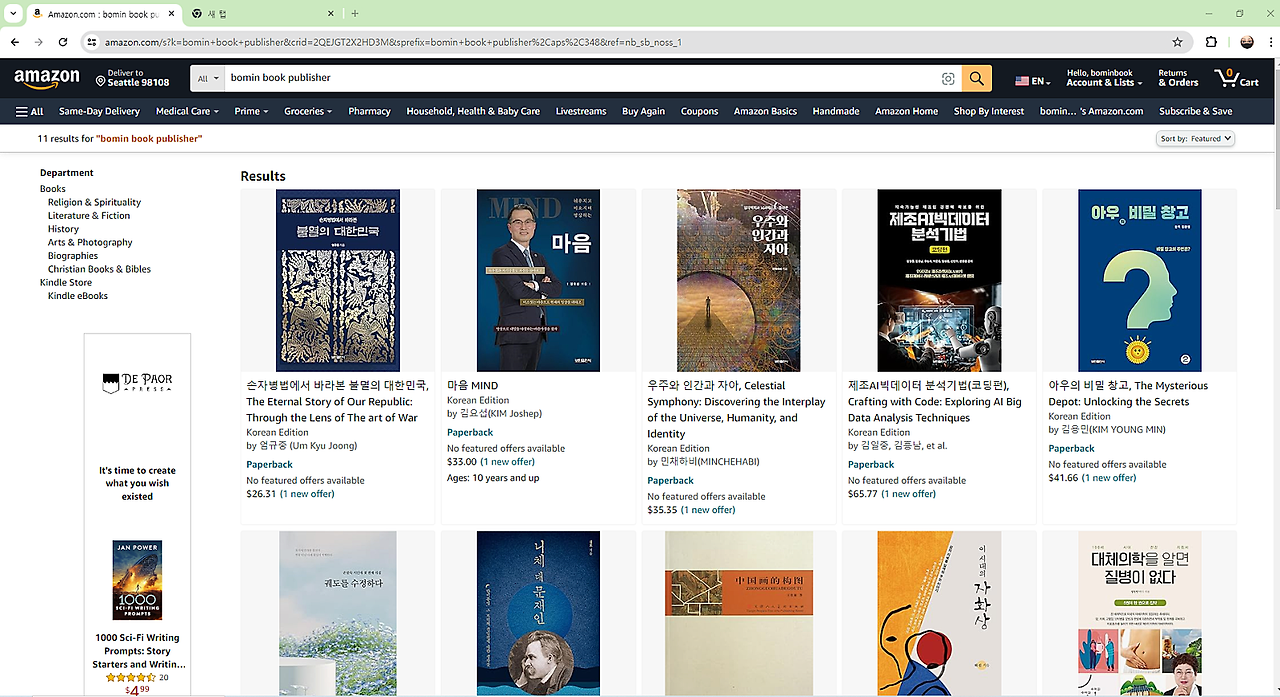Filter by Christian Books & Bibles

point(99,269)
